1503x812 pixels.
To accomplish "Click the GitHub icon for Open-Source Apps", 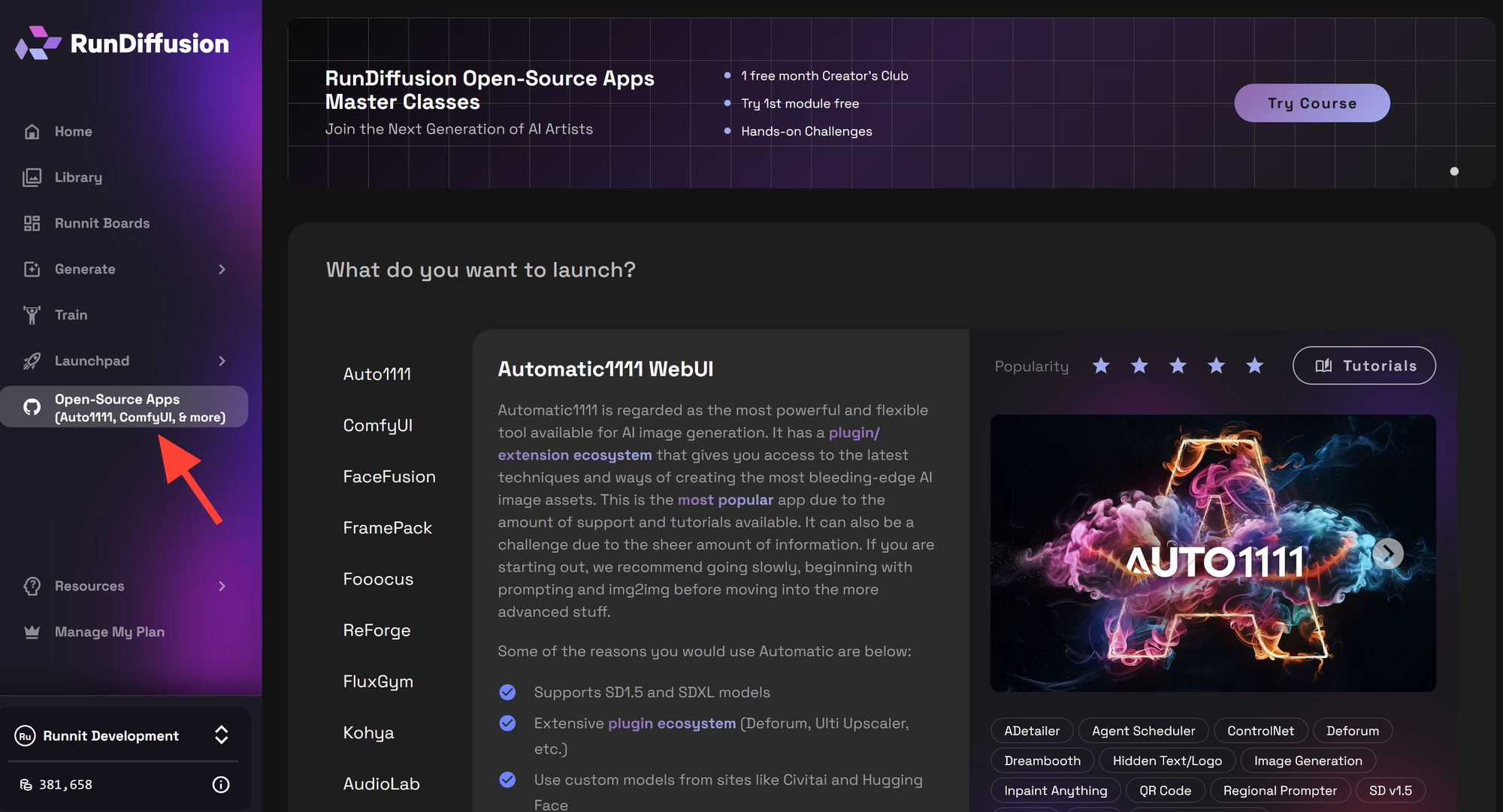I will (x=32, y=407).
